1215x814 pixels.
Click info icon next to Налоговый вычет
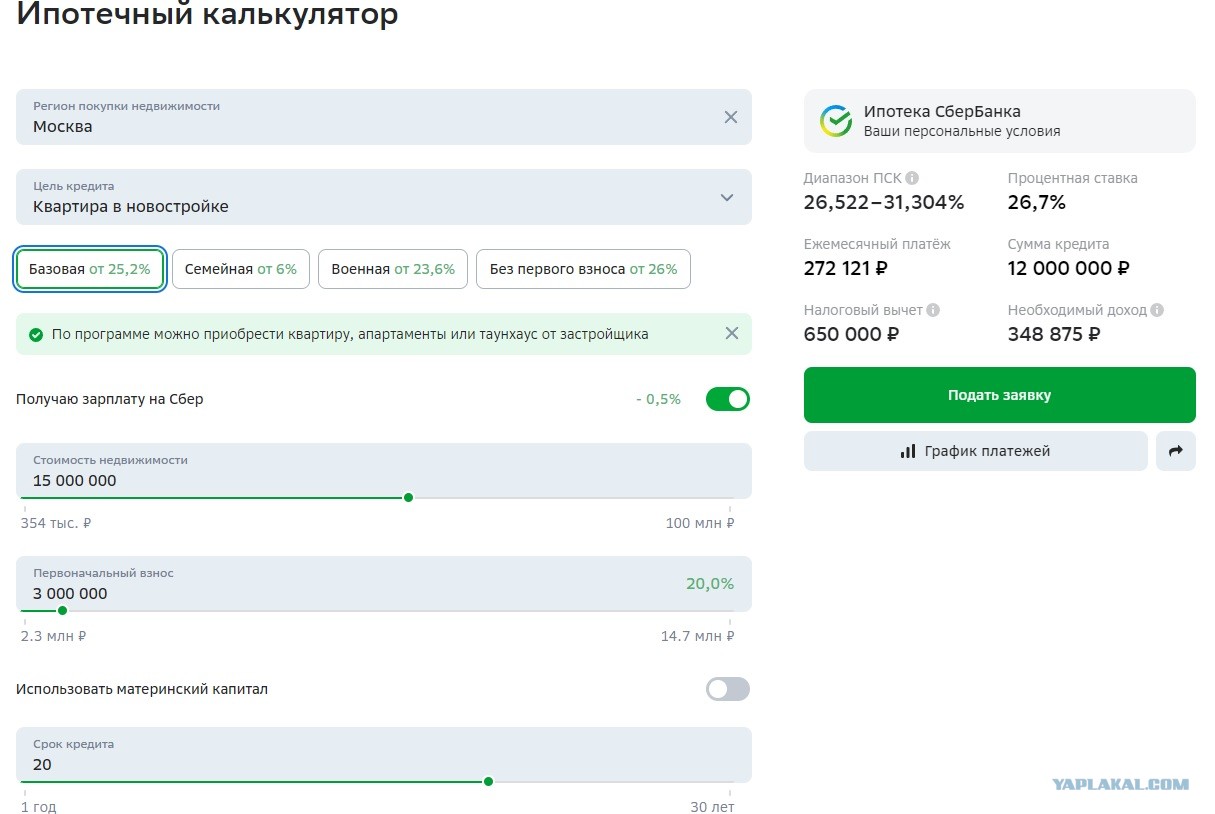coord(933,310)
